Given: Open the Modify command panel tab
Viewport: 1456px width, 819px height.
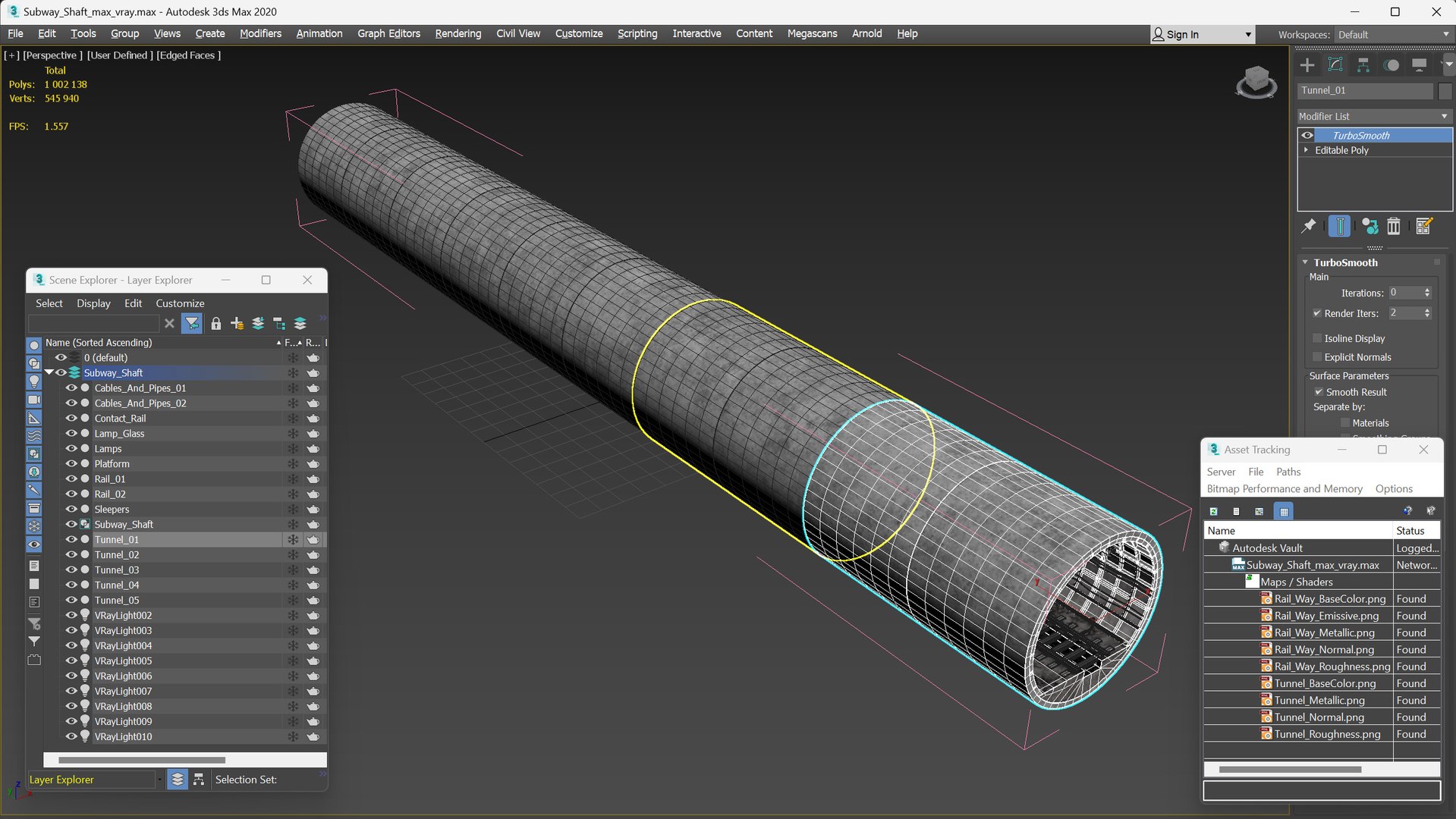Looking at the screenshot, I should (x=1335, y=65).
